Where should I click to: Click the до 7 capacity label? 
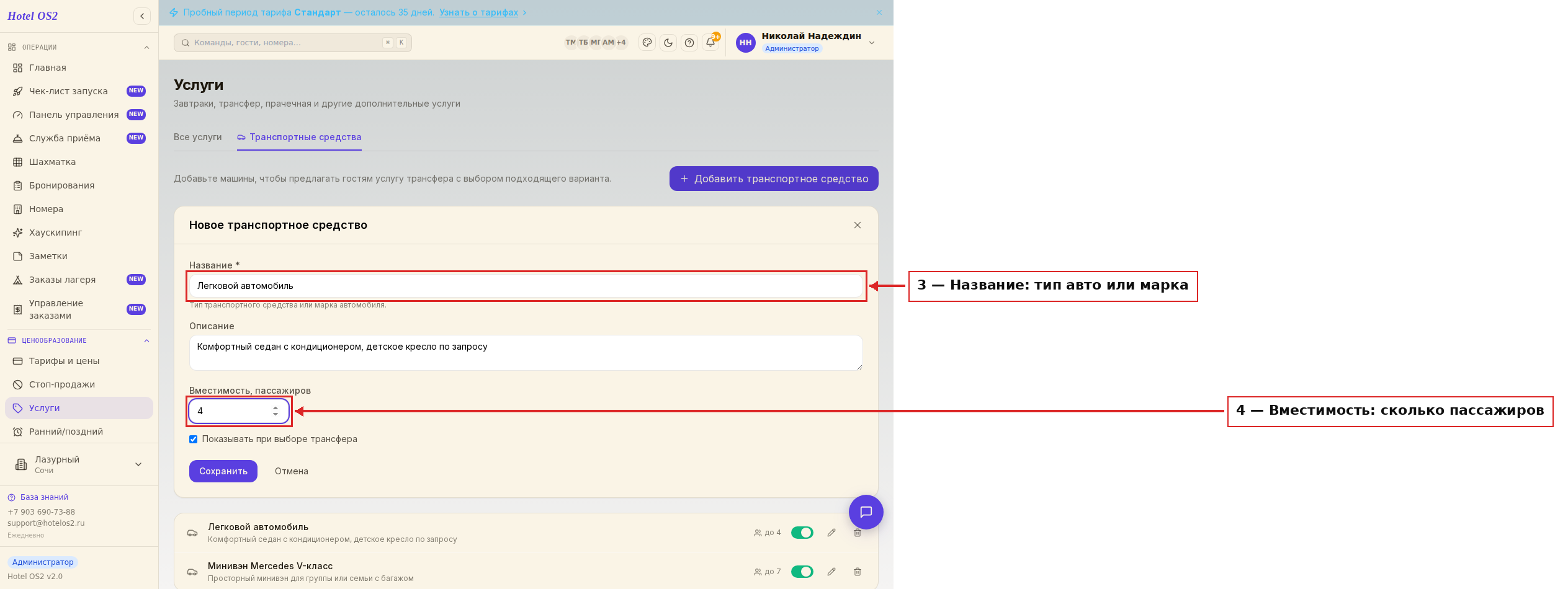point(768,572)
